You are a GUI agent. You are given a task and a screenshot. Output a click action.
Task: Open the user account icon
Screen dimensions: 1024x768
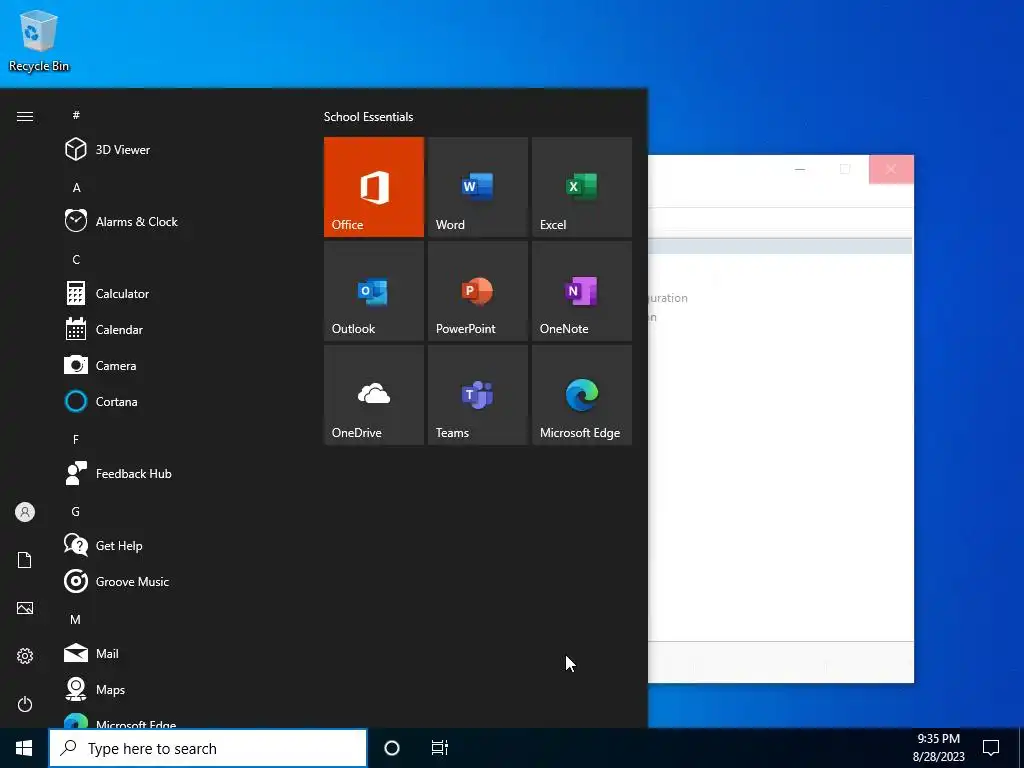click(25, 512)
